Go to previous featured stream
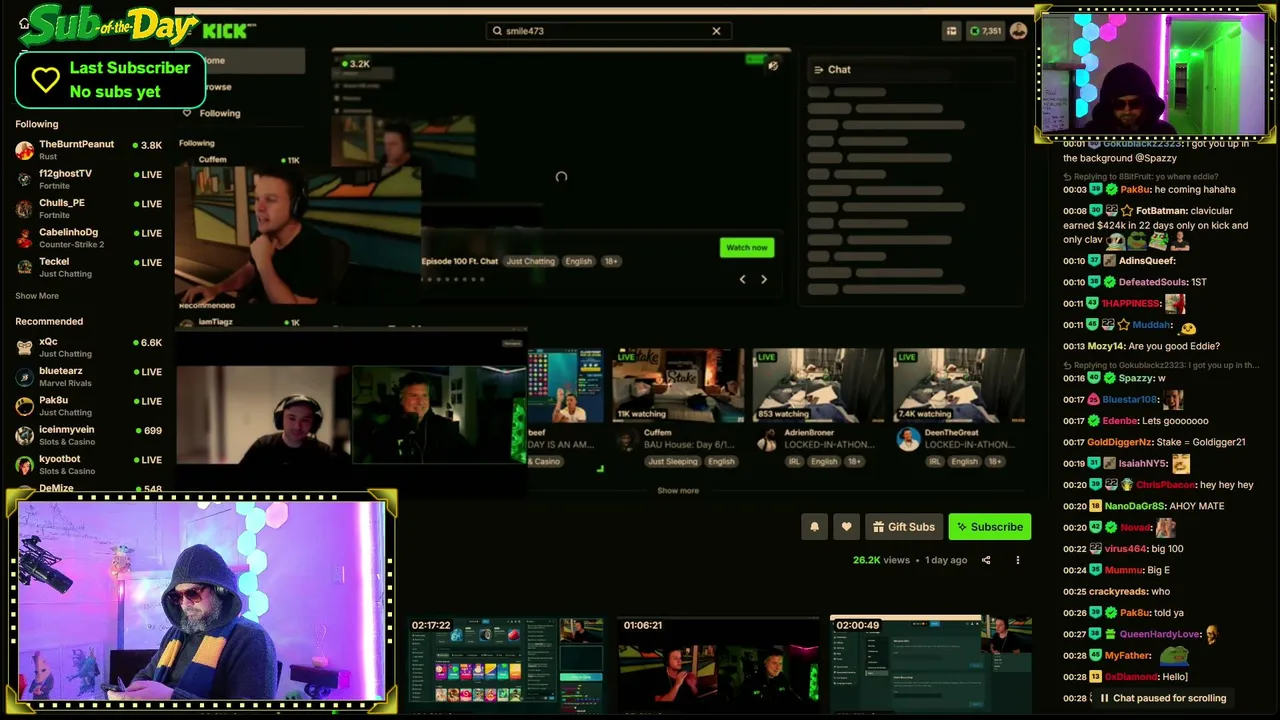Image resolution: width=1280 pixels, height=720 pixels. point(742,279)
